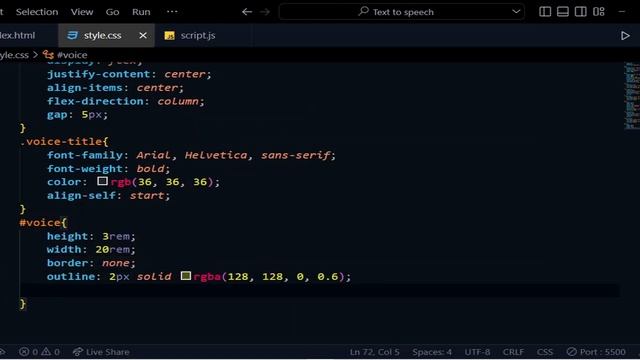Screen dimensions: 640x360
Task: Change line ending via CRLF
Action: coord(513,352)
